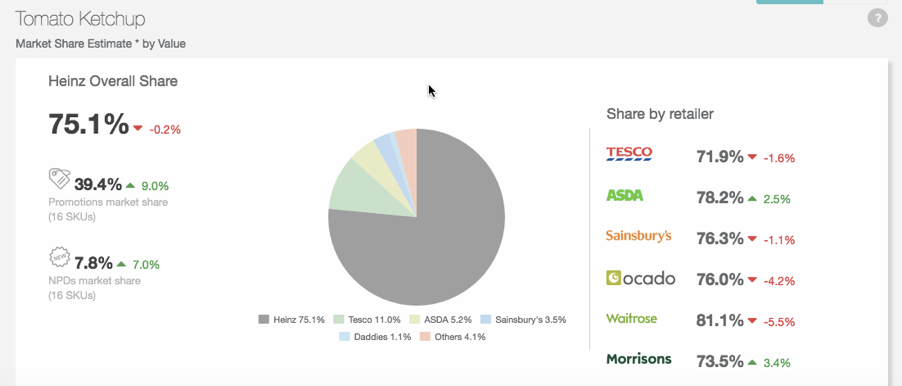Select the Waitrose retailer logo

coord(631,318)
